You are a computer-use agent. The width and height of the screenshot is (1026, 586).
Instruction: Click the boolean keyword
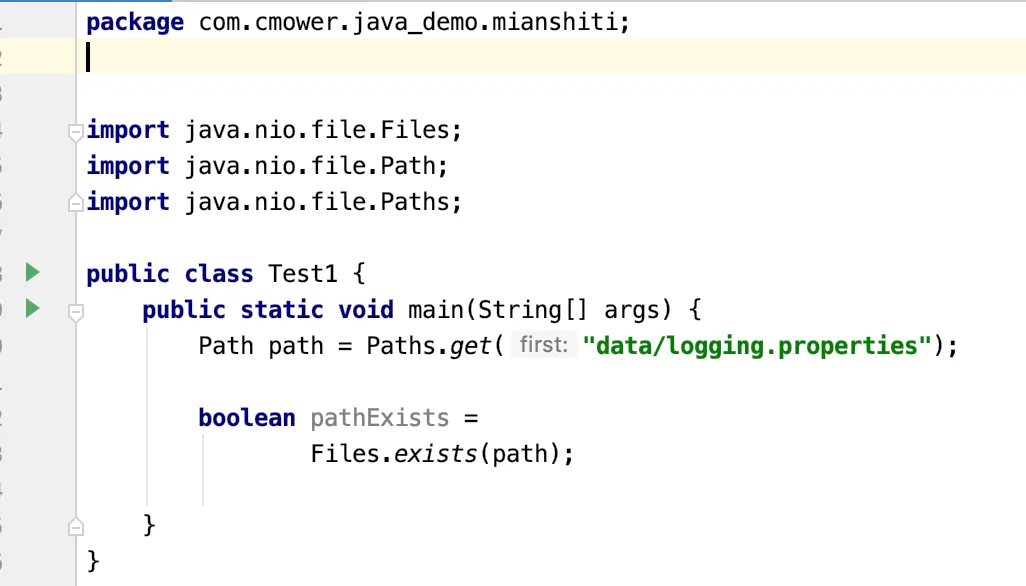(x=247, y=417)
